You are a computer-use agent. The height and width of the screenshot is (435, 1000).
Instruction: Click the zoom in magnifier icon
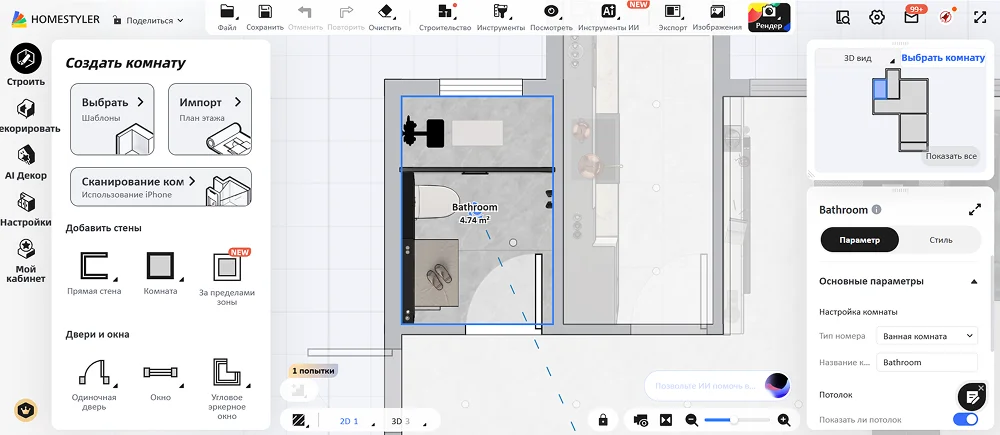[784, 420]
